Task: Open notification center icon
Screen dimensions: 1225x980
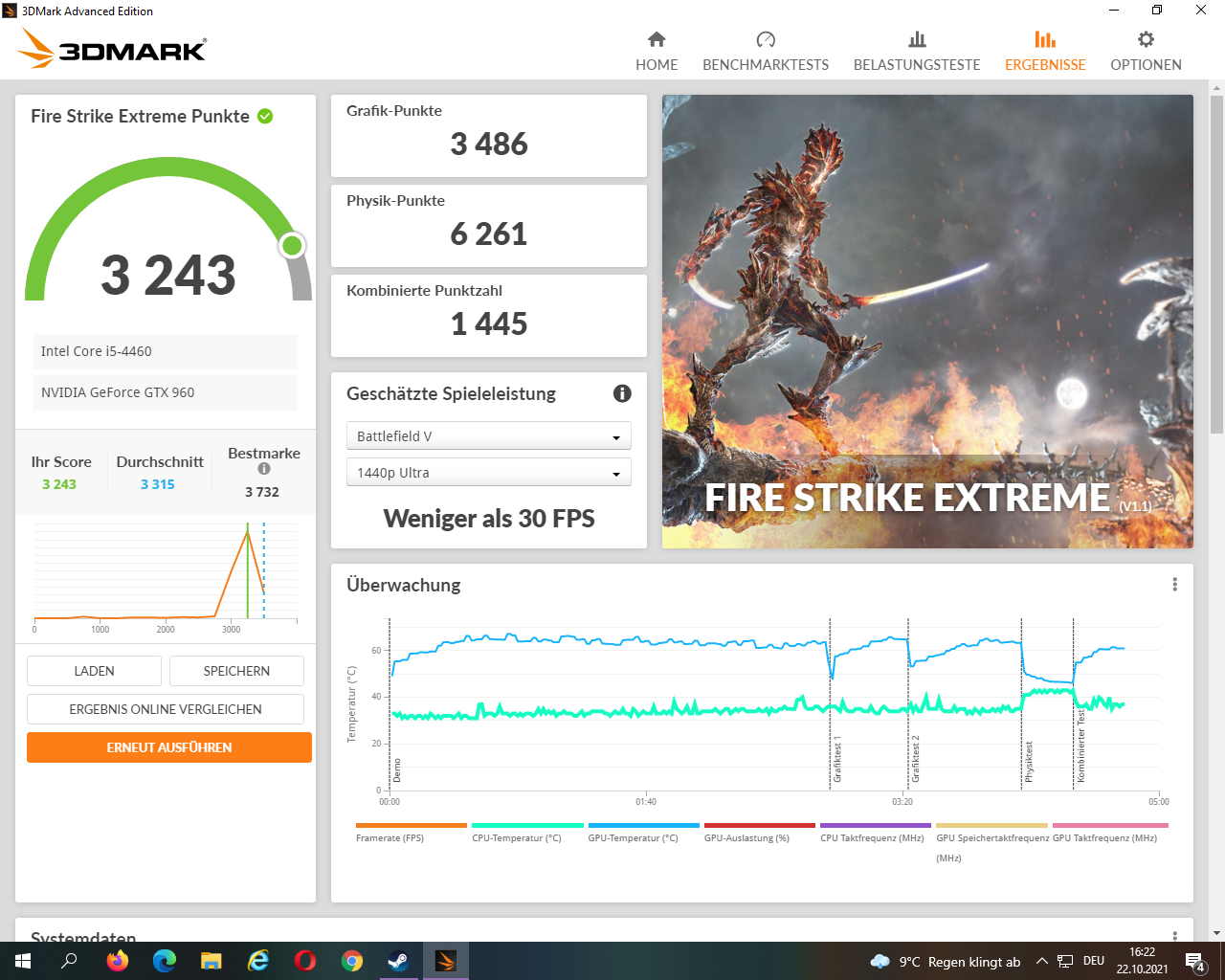Action: [1195, 961]
